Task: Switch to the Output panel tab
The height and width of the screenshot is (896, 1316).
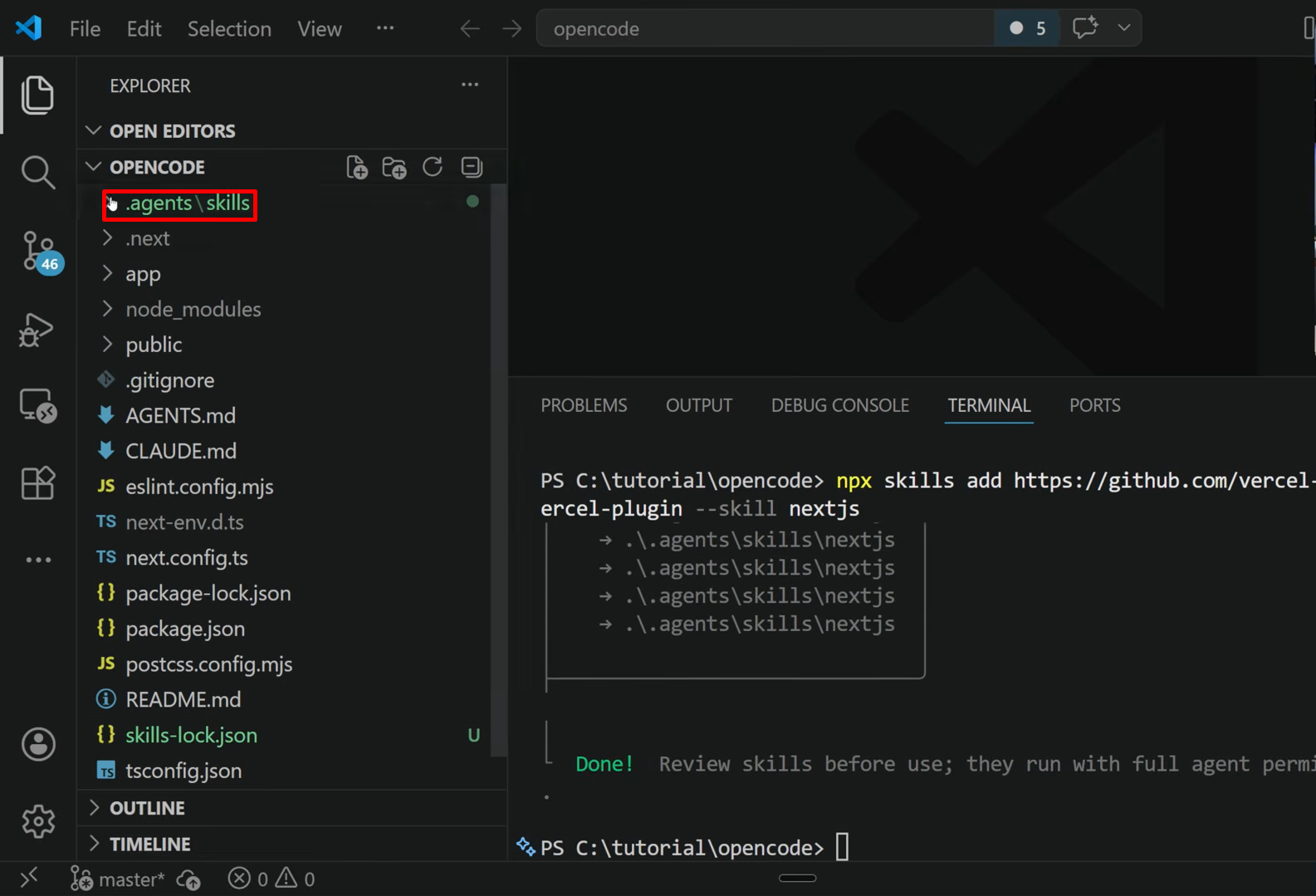Action: tap(699, 405)
